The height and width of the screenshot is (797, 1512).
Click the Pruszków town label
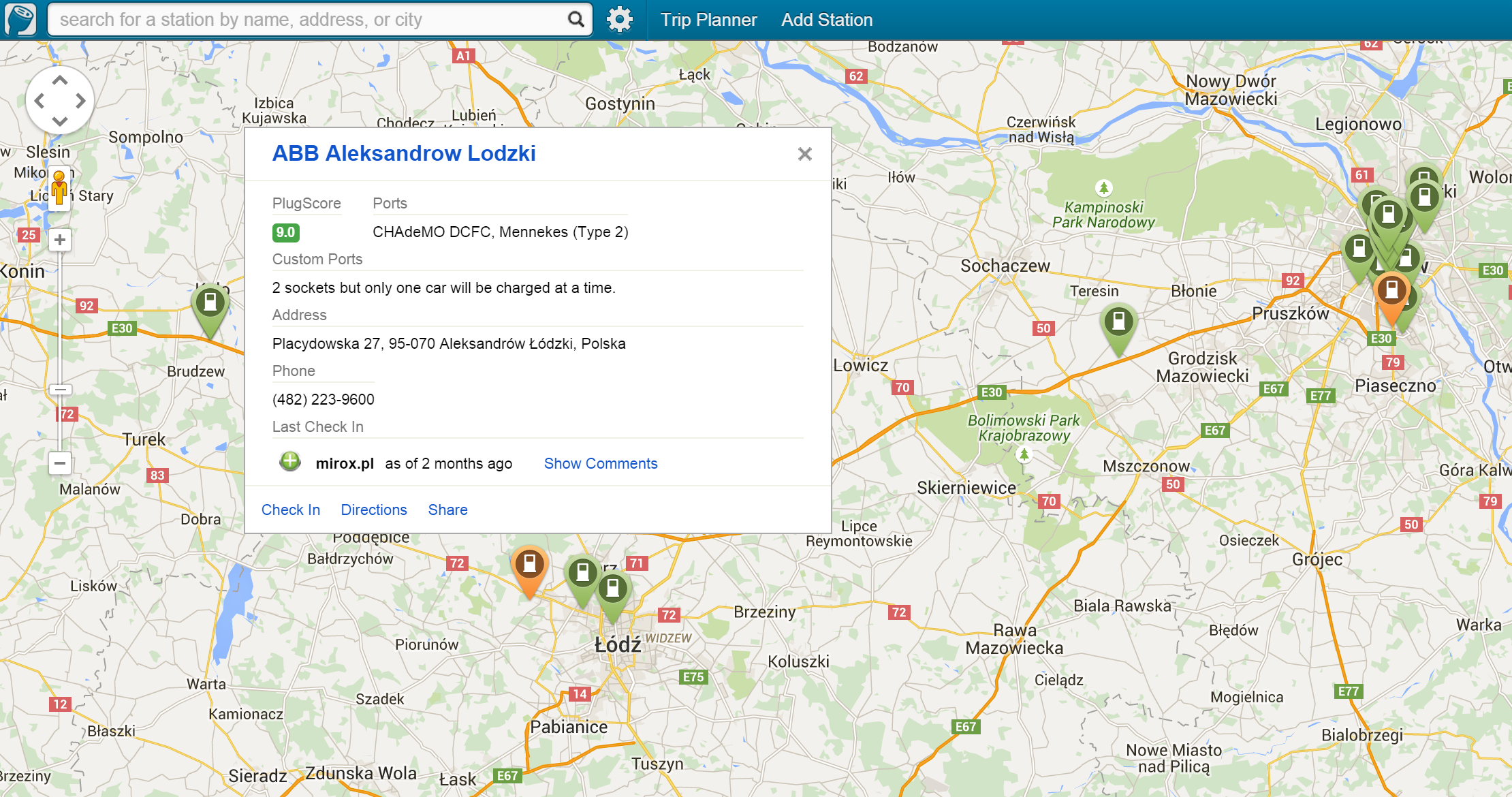(1291, 313)
